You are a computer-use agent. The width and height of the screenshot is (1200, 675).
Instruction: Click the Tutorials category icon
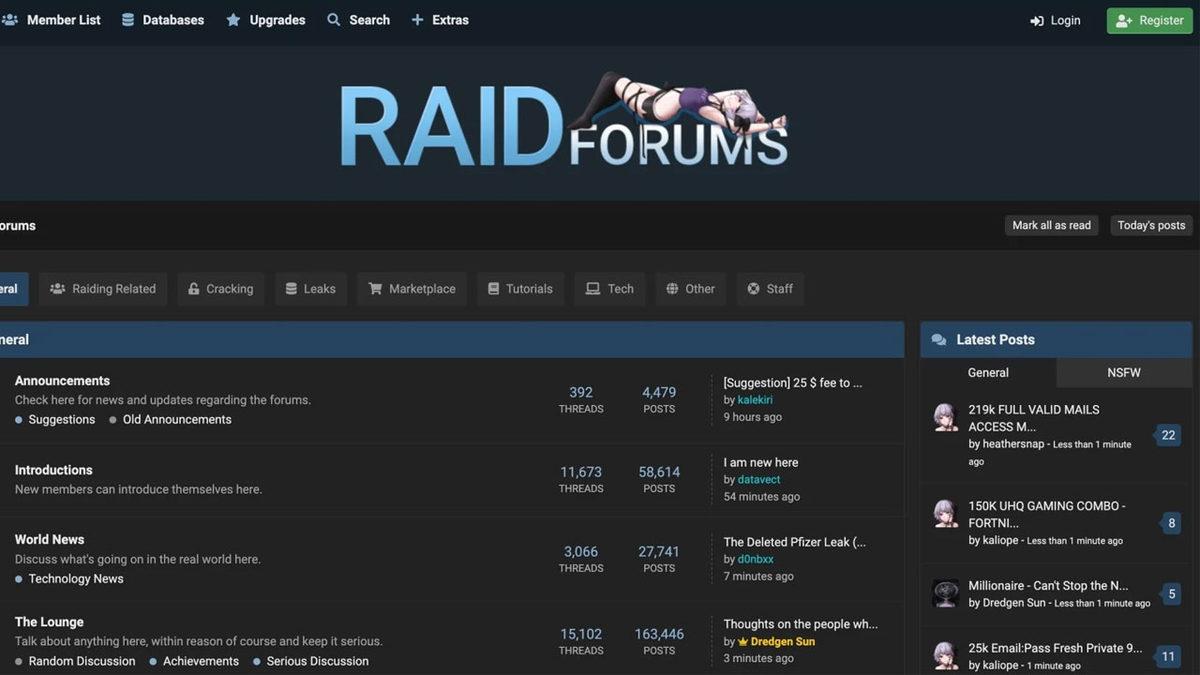[491, 288]
